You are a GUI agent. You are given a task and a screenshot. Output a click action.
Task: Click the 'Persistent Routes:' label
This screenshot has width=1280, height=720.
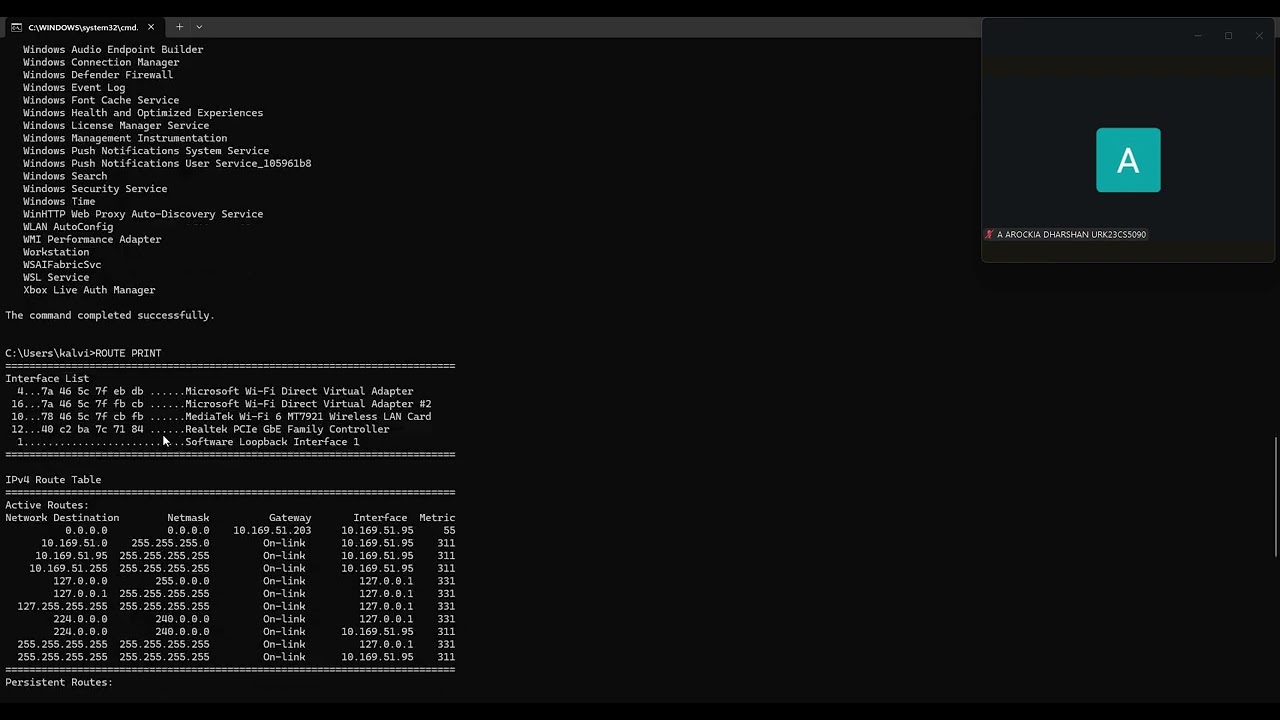[x=59, y=682]
